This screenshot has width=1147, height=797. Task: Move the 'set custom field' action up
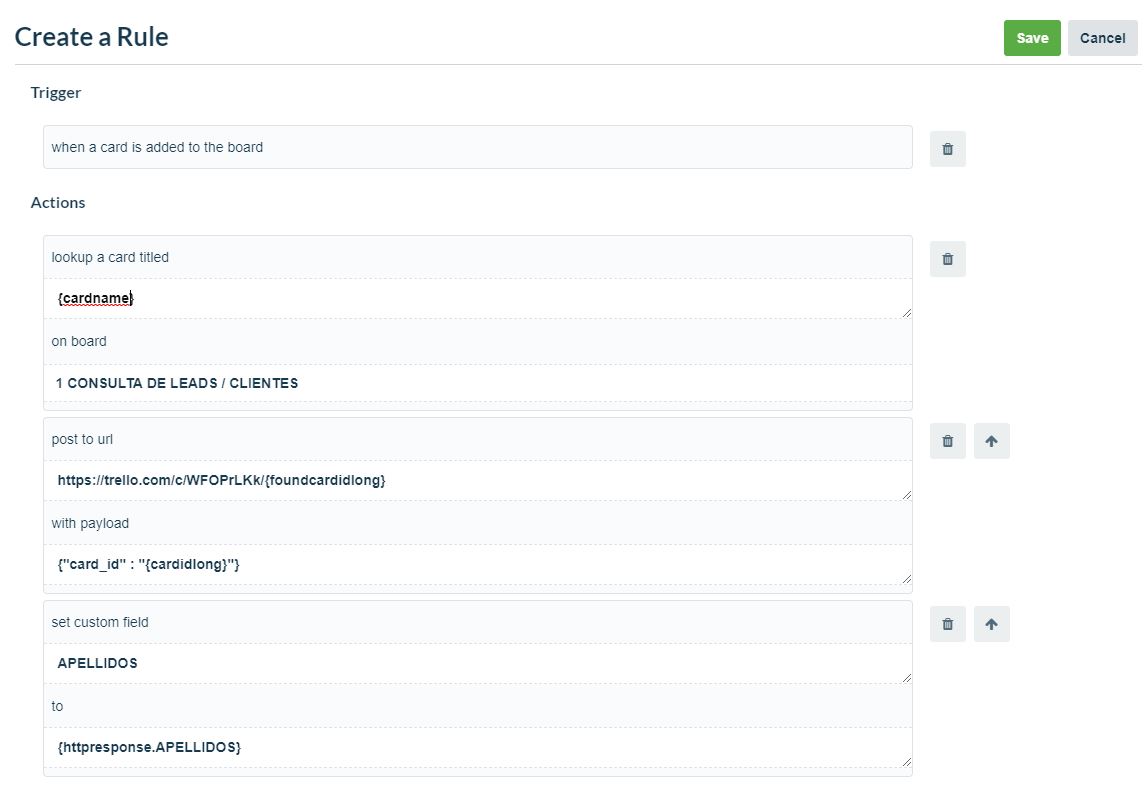[991, 623]
